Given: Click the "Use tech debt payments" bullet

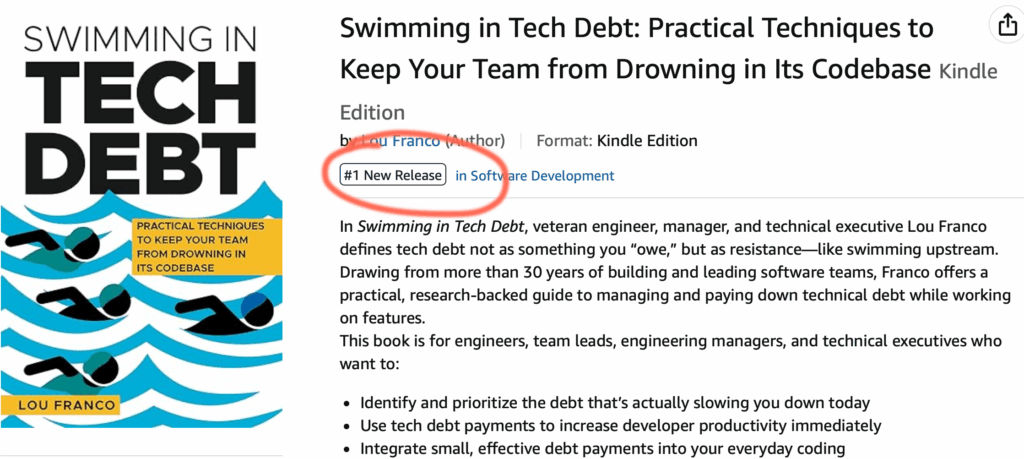Looking at the screenshot, I should coord(620,426).
